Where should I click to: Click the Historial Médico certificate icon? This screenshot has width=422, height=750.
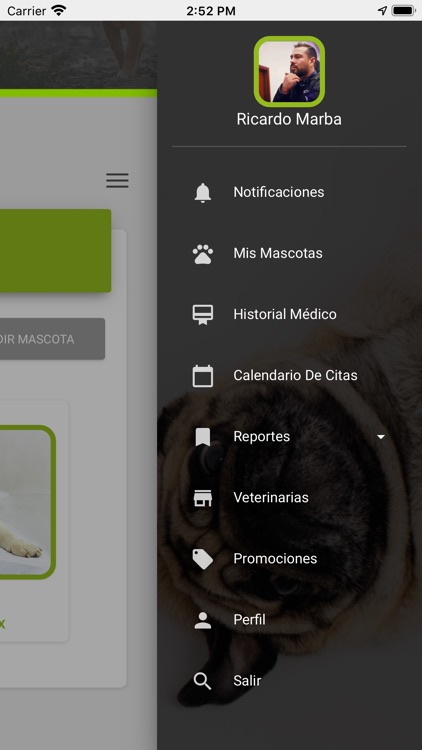[x=203, y=315]
